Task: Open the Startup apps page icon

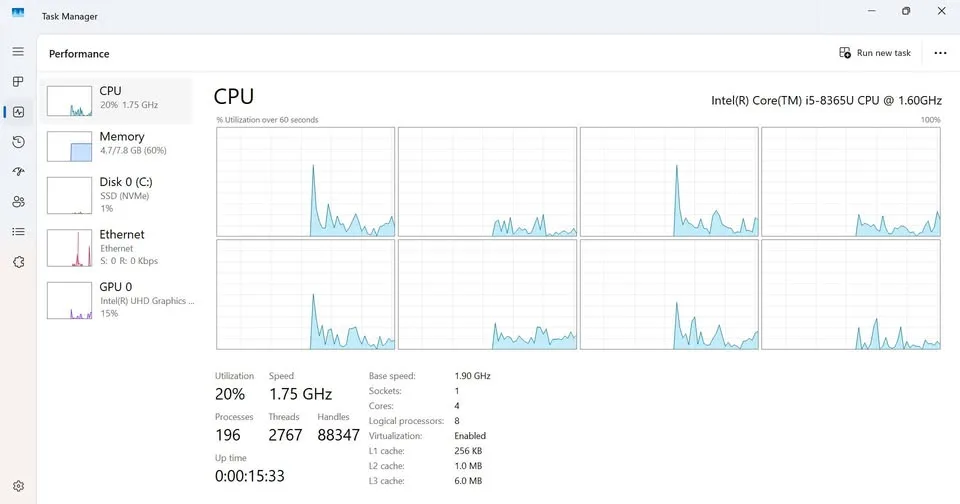Action: coord(18,172)
